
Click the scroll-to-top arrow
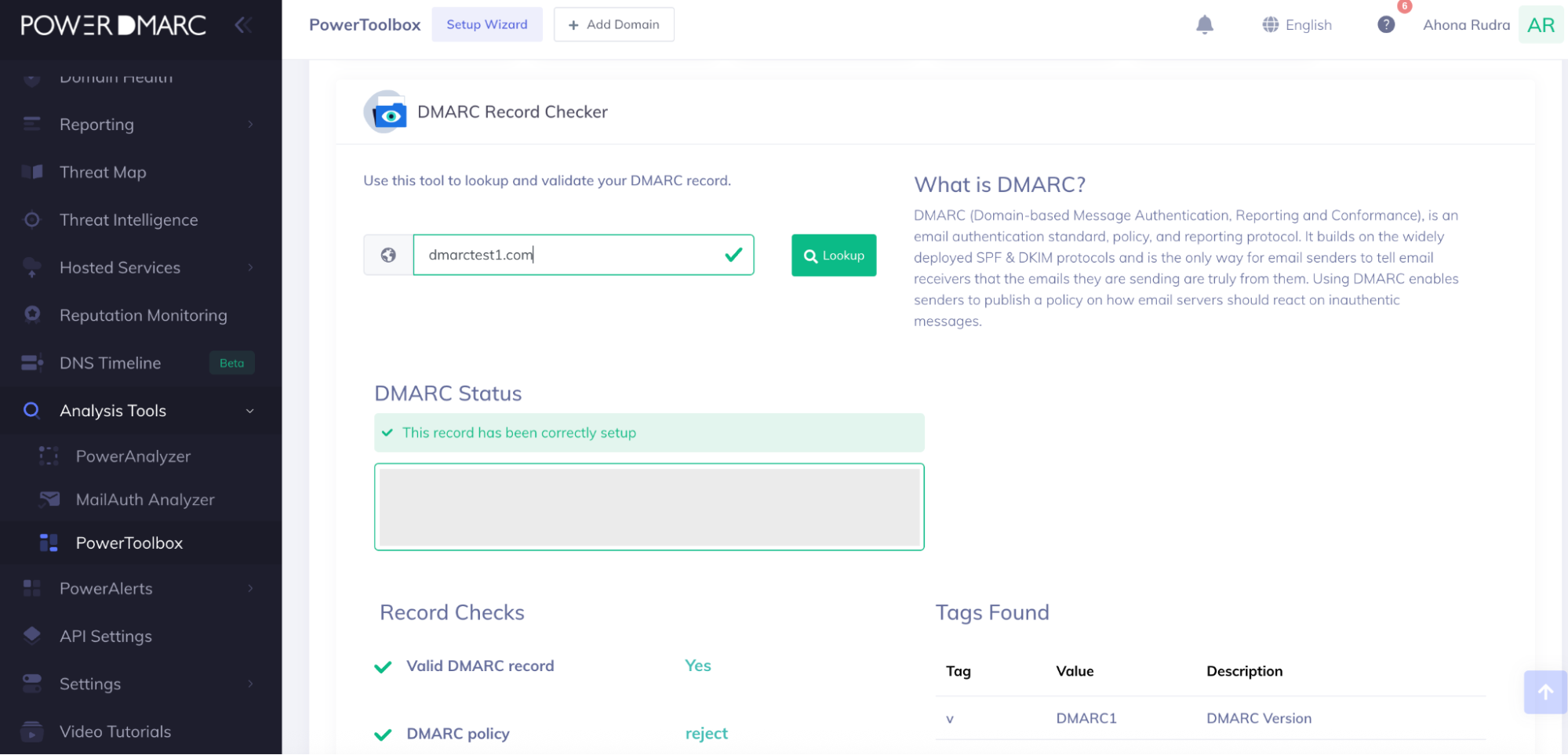[x=1544, y=692]
